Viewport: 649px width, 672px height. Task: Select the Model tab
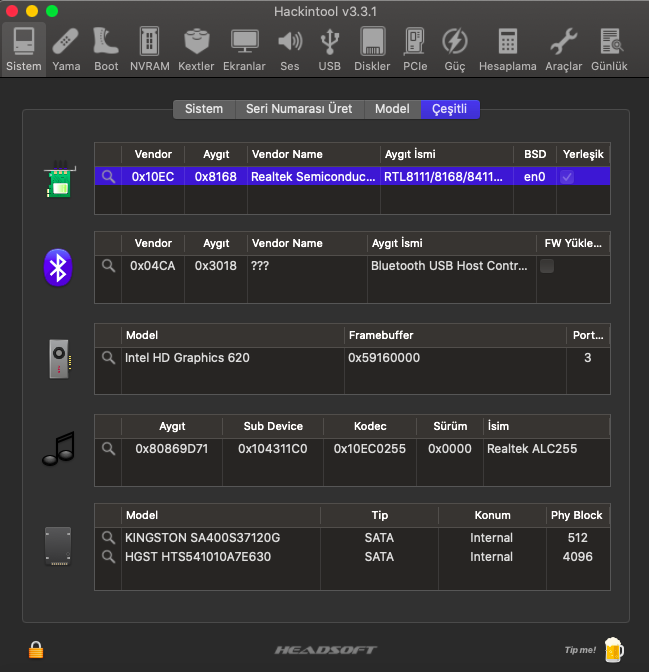[392, 109]
